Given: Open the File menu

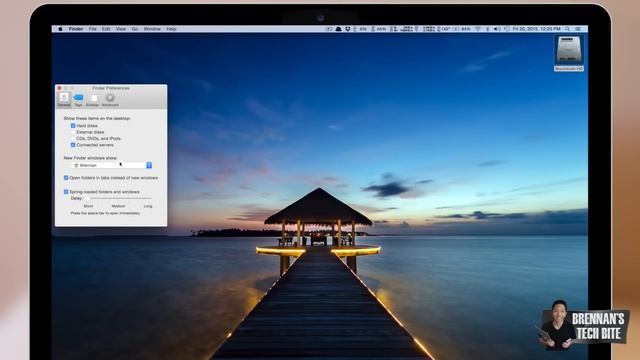Looking at the screenshot, I should [x=93, y=29].
